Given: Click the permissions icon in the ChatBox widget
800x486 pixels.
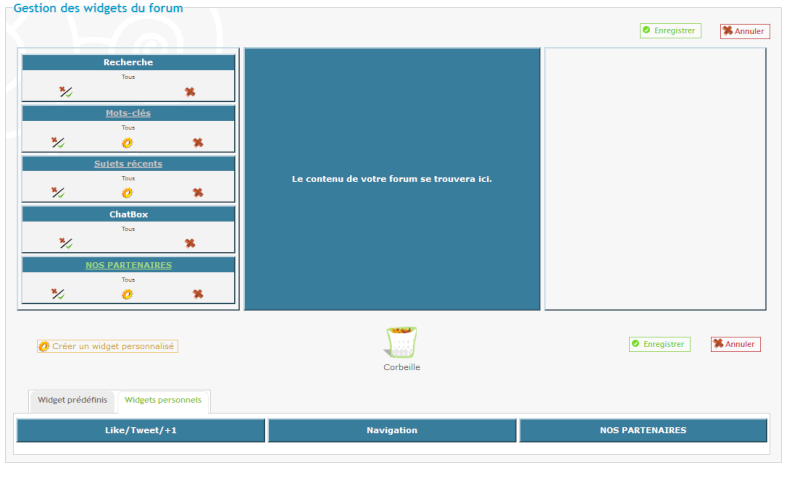Looking at the screenshot, I should click(66, 243).
